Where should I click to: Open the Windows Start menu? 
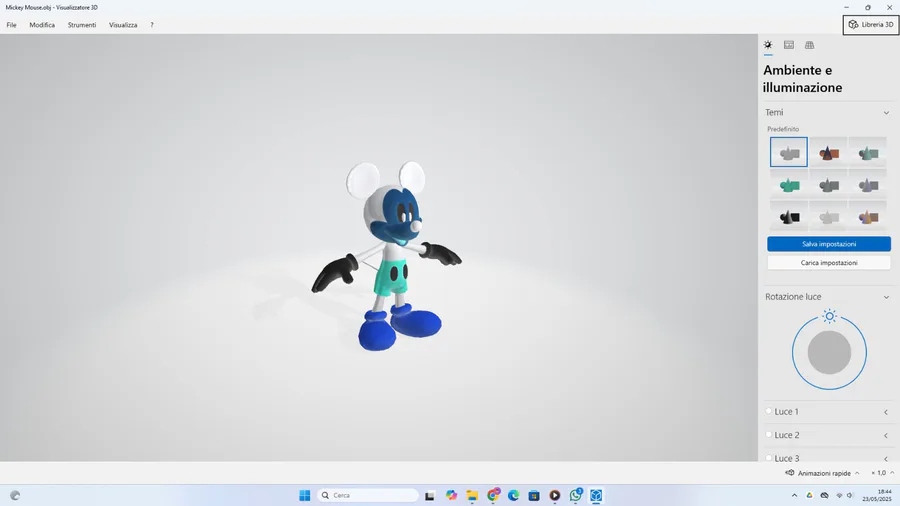(305, 495)
